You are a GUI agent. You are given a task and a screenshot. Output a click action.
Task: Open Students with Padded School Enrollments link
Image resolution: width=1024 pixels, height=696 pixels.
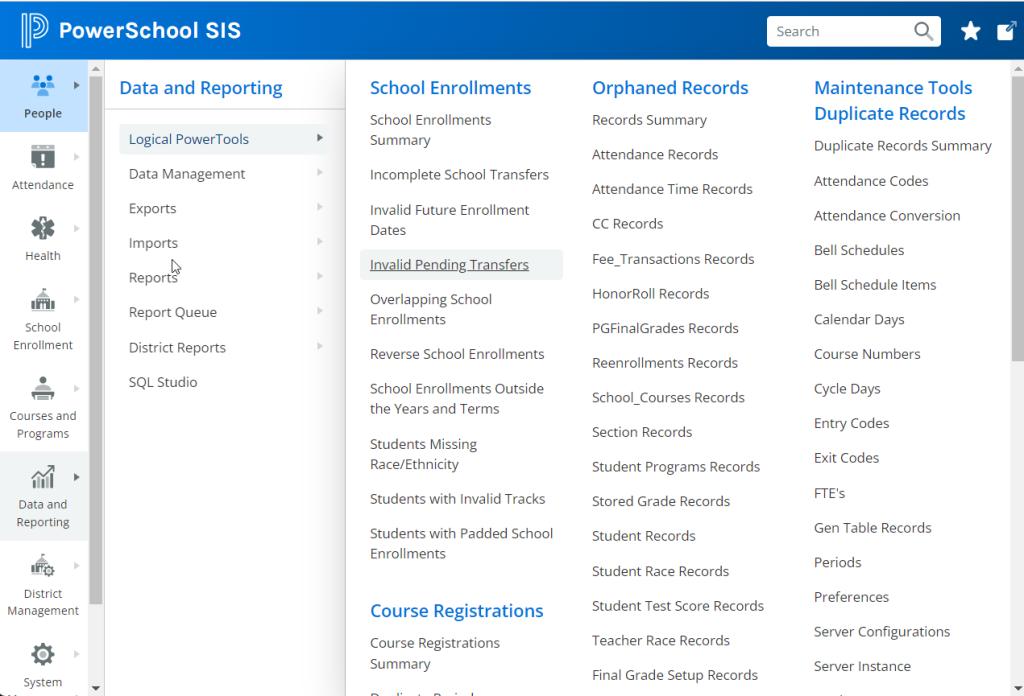[x=461, y=543]
